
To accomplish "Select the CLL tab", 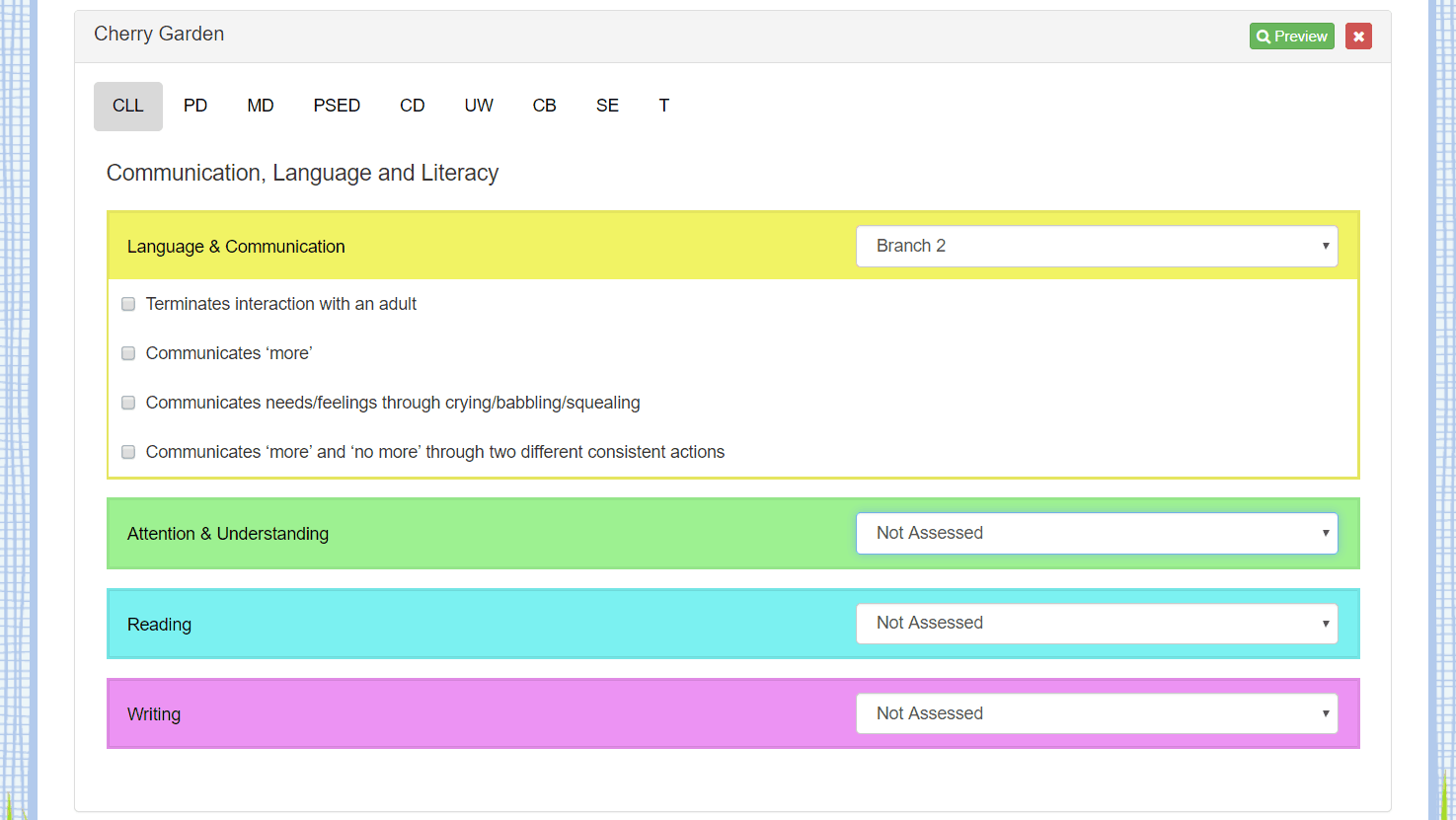I will [127, 106].
